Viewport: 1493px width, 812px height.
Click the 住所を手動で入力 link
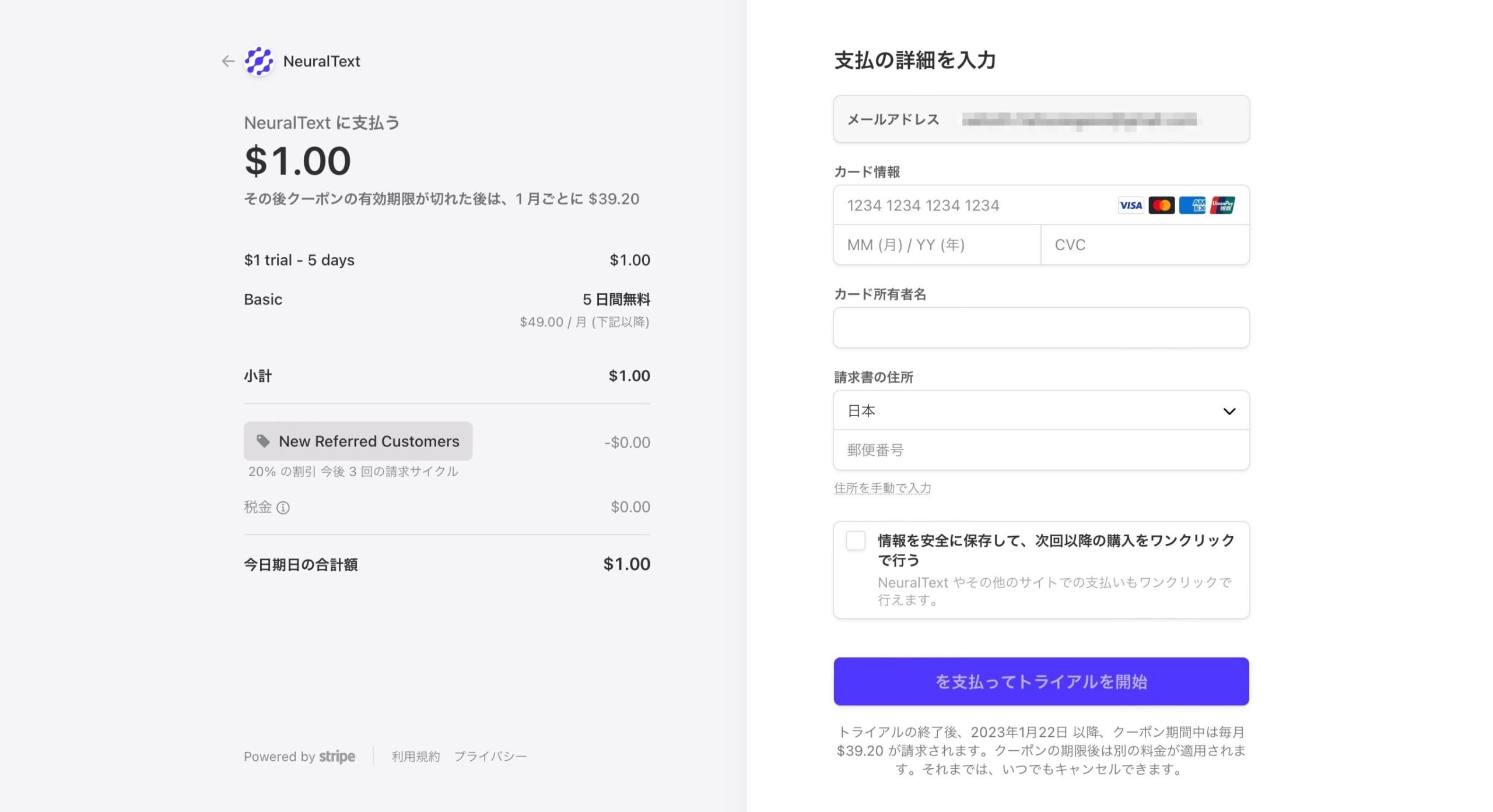click(882, 488)
